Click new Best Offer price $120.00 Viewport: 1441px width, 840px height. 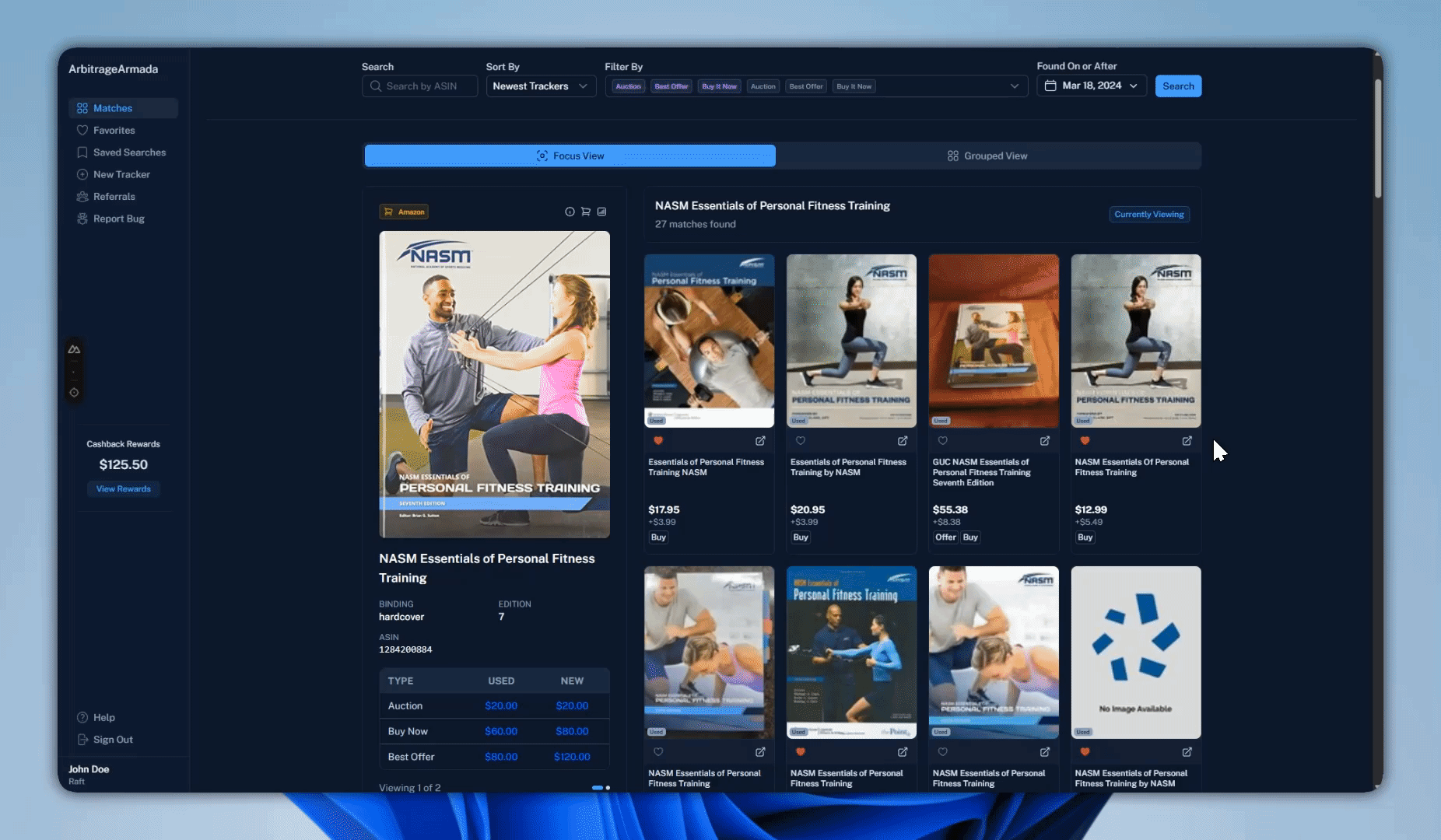[x=572, y=757]
